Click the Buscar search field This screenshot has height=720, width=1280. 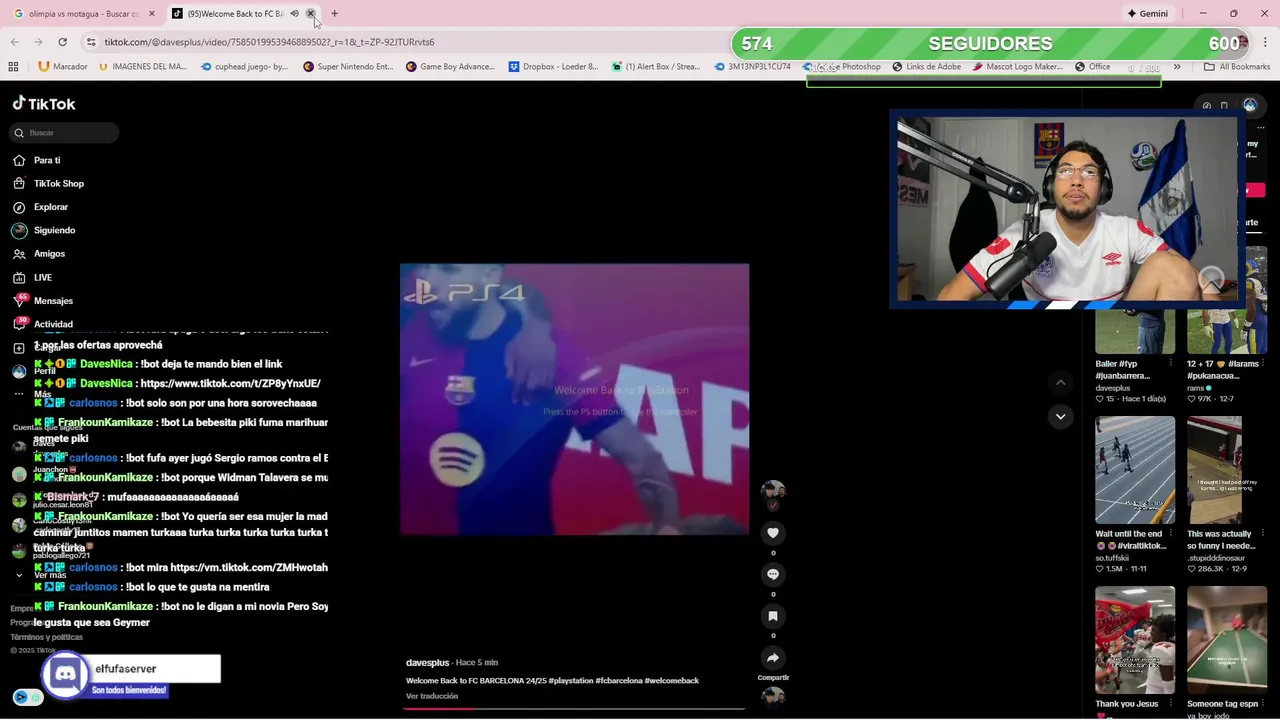65,132
